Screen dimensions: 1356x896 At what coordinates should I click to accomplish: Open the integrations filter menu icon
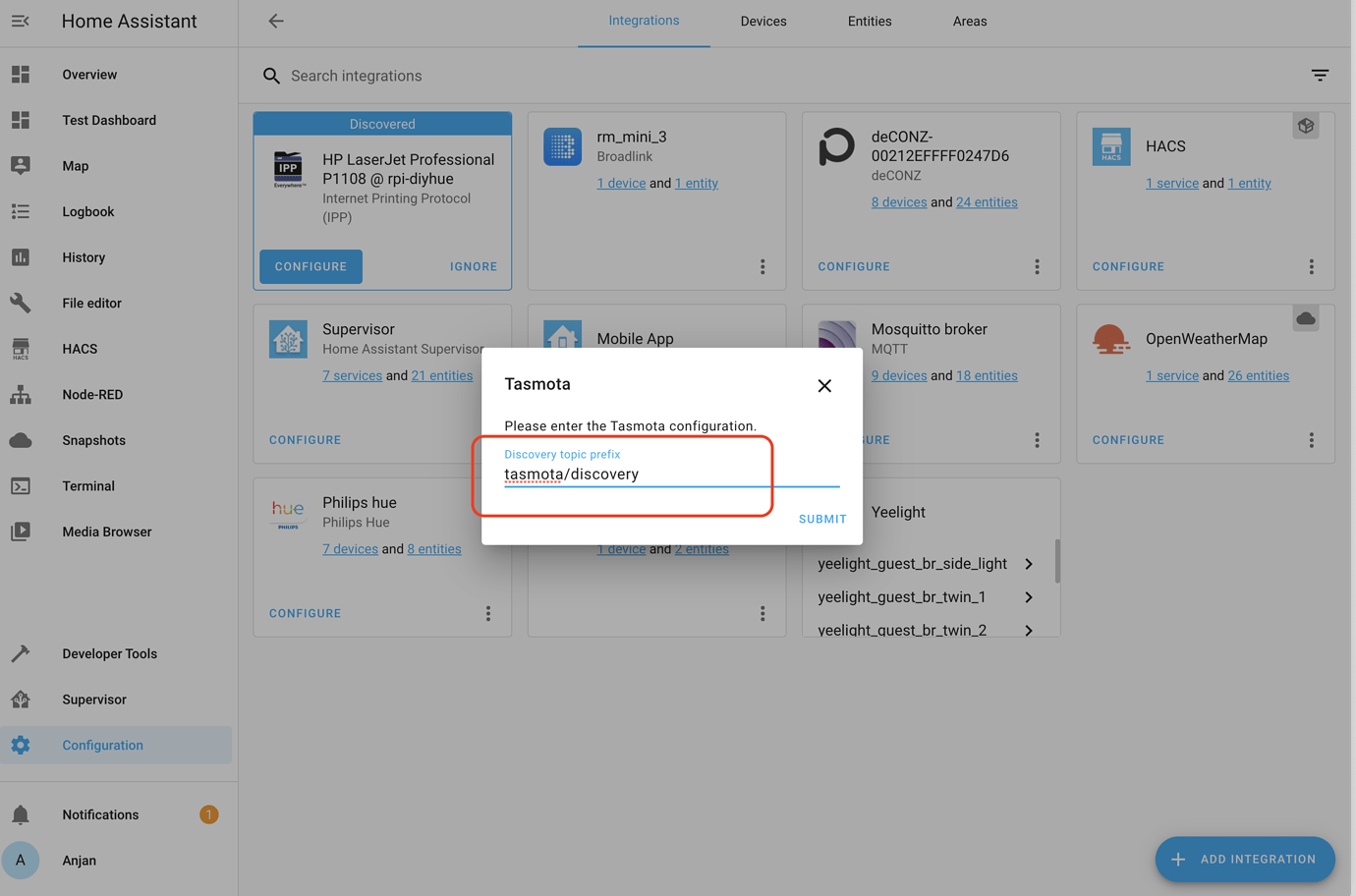1320,75
